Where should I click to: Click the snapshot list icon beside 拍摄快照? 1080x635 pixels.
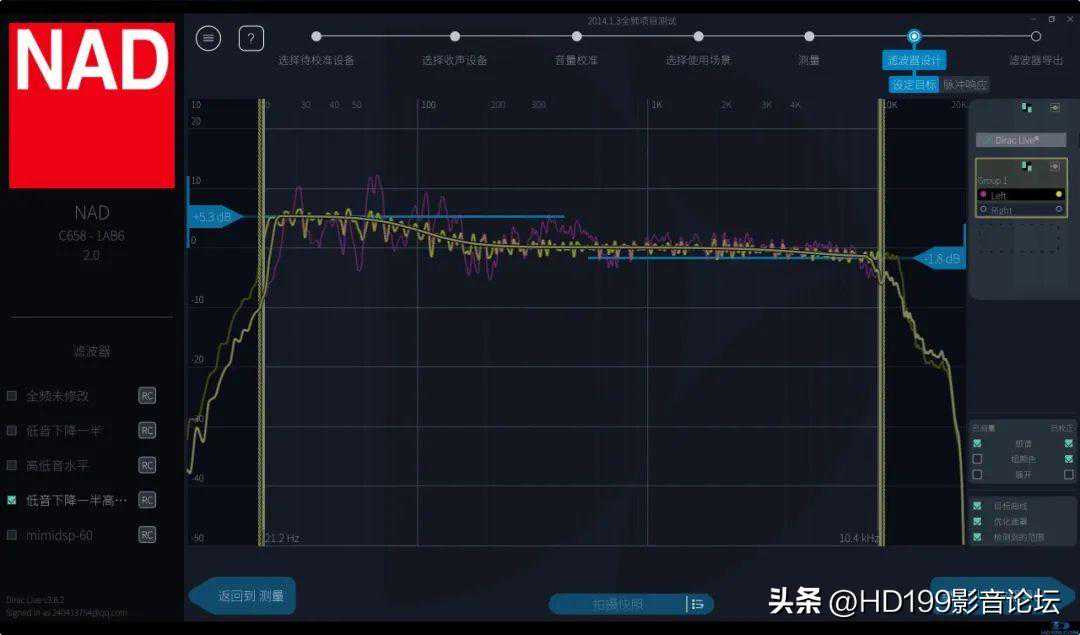click(697, 603)
